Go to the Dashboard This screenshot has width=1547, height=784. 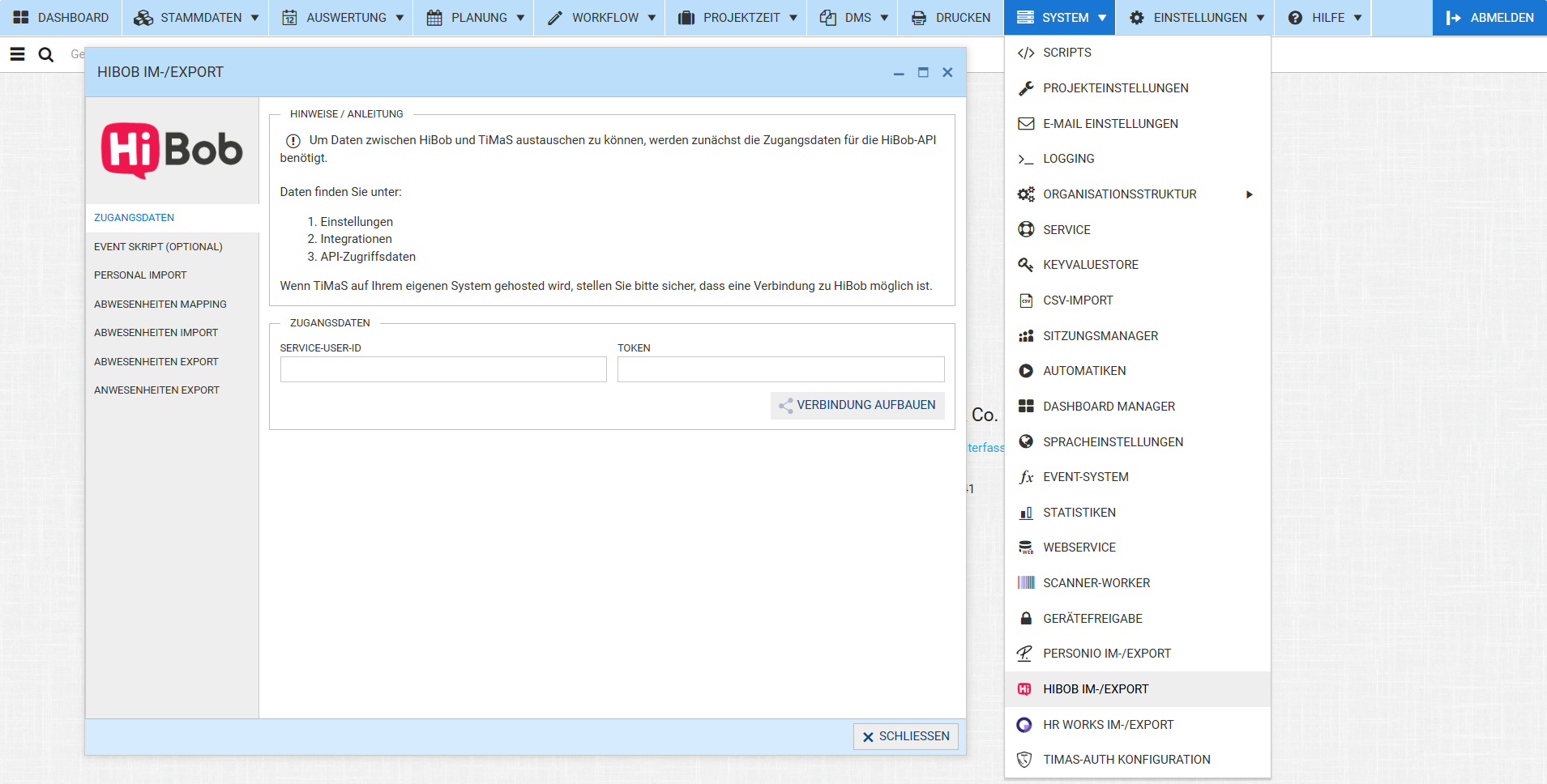pos(61,18)
